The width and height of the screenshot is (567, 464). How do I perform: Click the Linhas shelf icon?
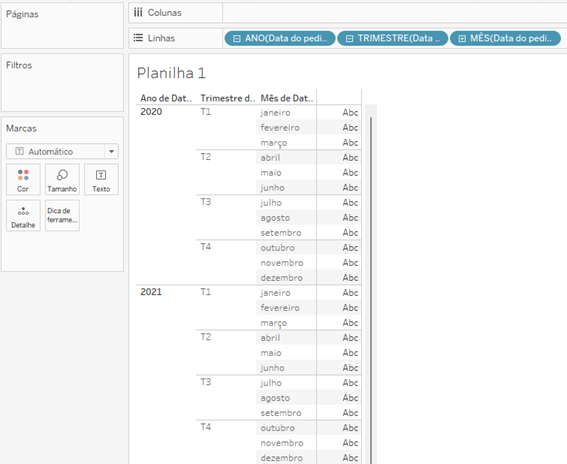click(138, 38)
